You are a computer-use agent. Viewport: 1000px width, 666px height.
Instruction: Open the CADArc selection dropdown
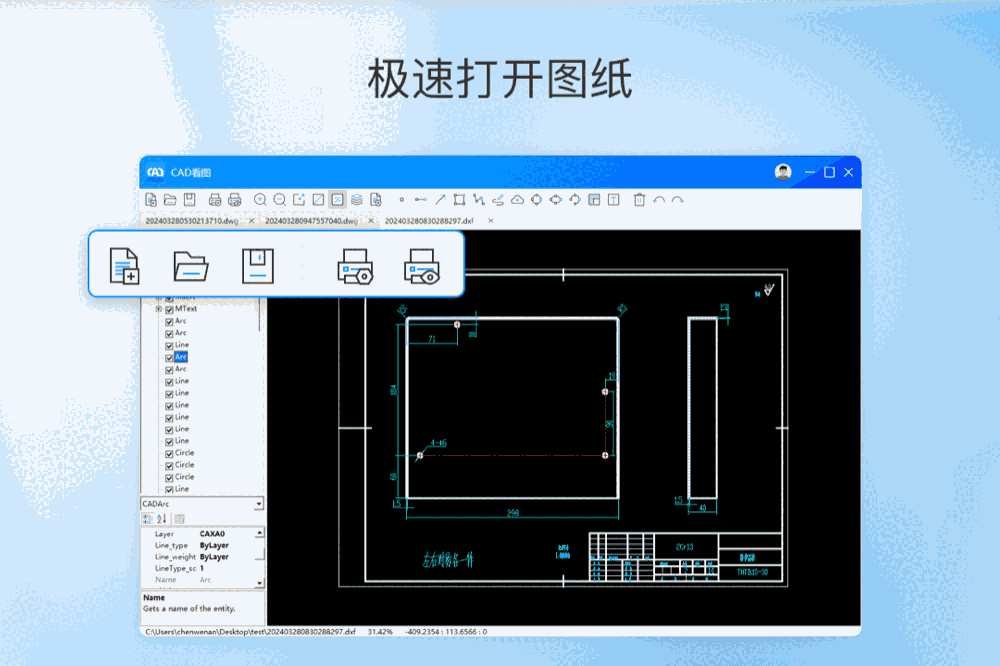[259, 503]
